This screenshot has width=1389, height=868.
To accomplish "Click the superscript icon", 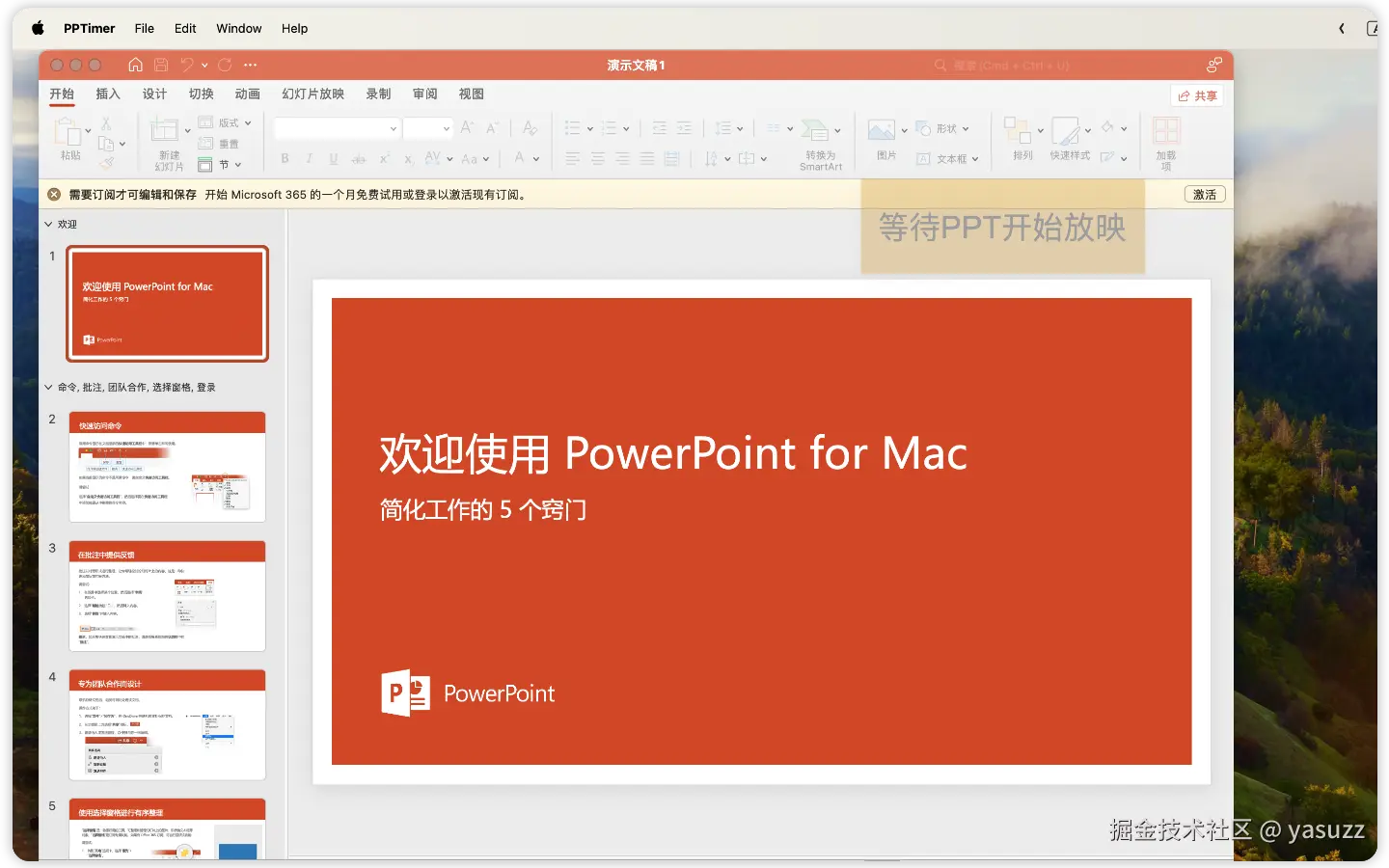I will pyautogui.click(x=384, y=158).
